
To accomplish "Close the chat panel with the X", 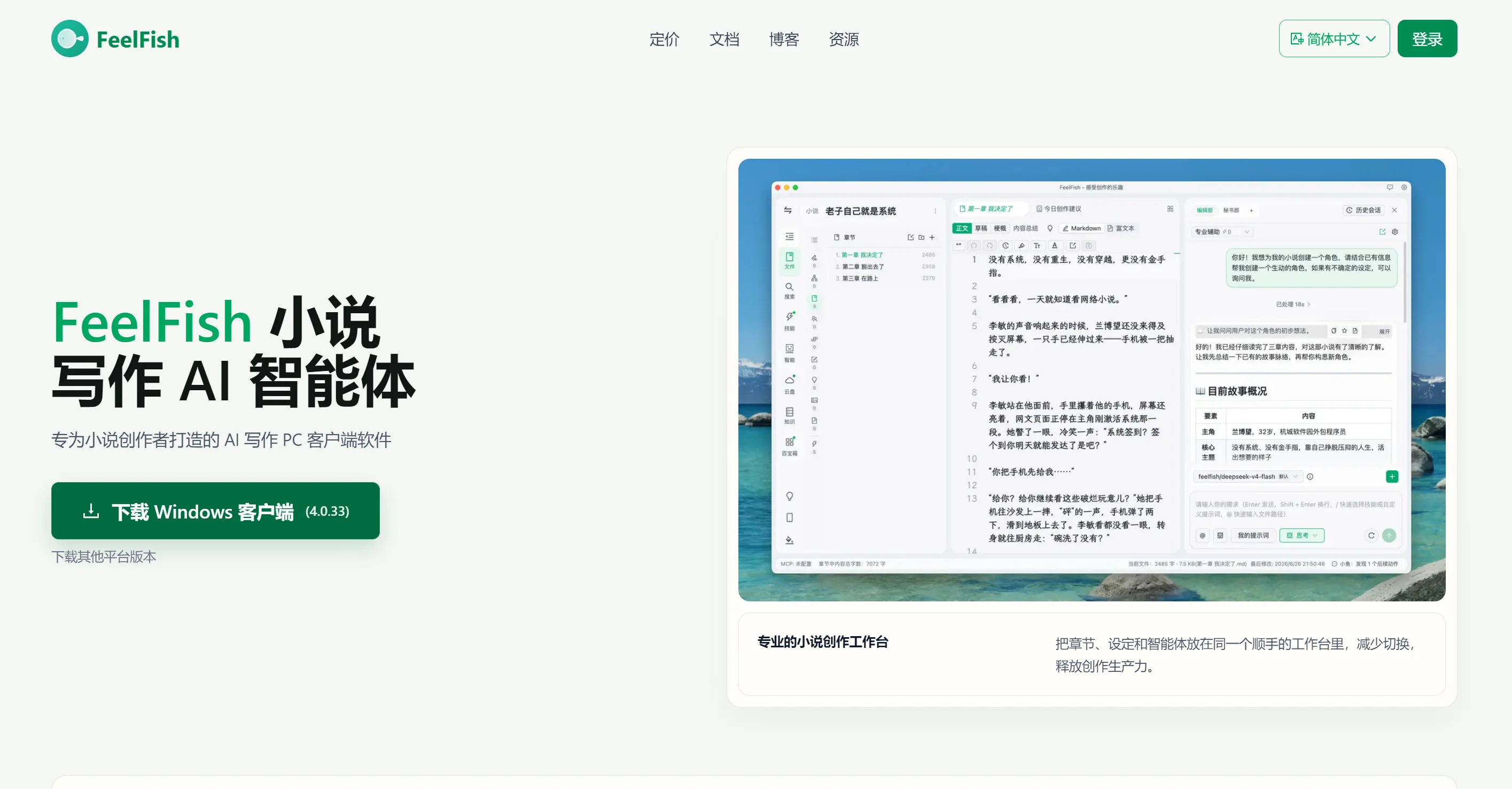I will pos(1394,210).
